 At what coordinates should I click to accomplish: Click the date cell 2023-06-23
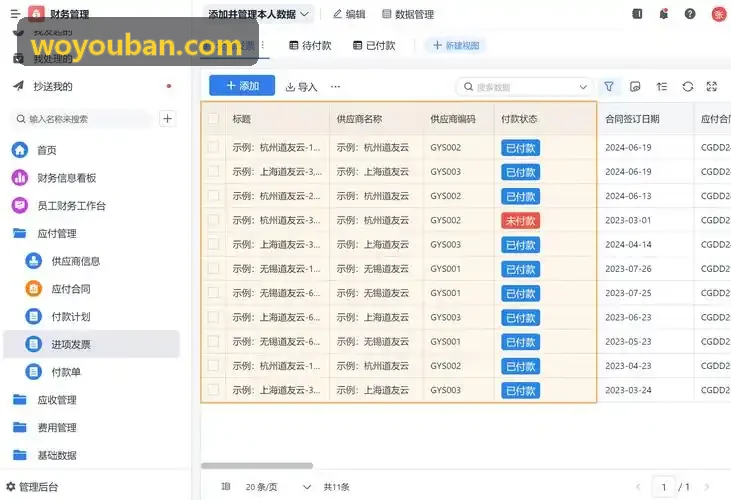[x=628, y=317]
